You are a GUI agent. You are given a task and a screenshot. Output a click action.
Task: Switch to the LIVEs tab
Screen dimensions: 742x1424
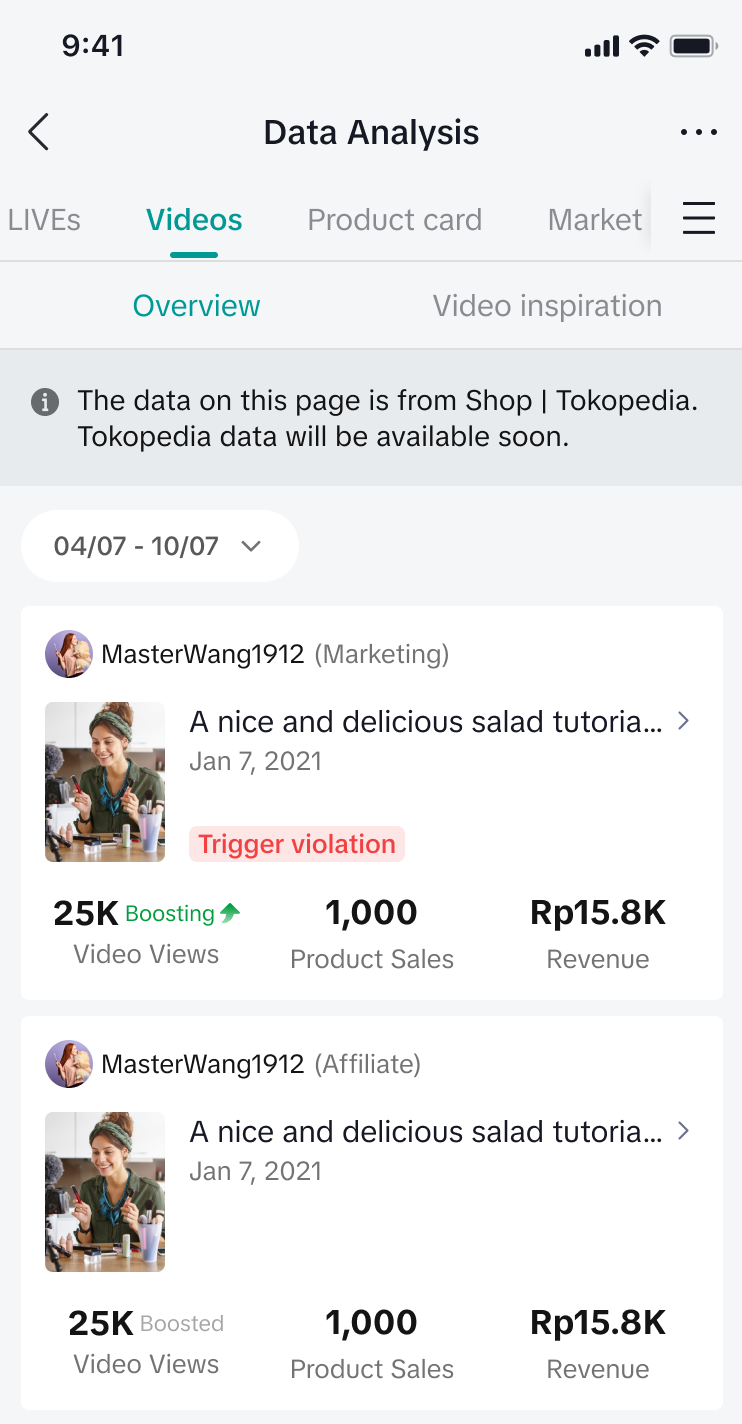[x=44, y=220]
